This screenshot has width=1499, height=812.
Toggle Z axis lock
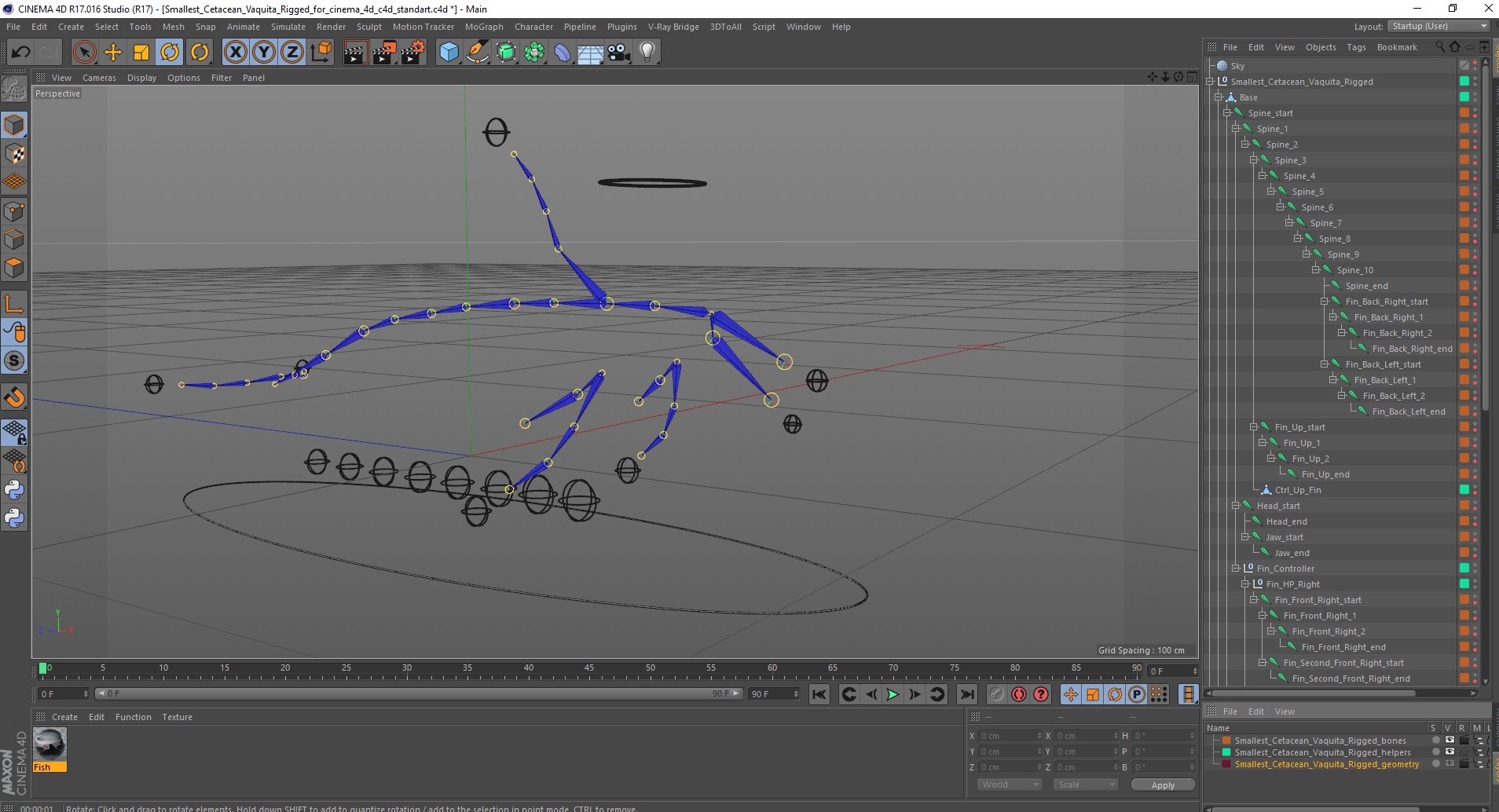(x=292, y=52)
